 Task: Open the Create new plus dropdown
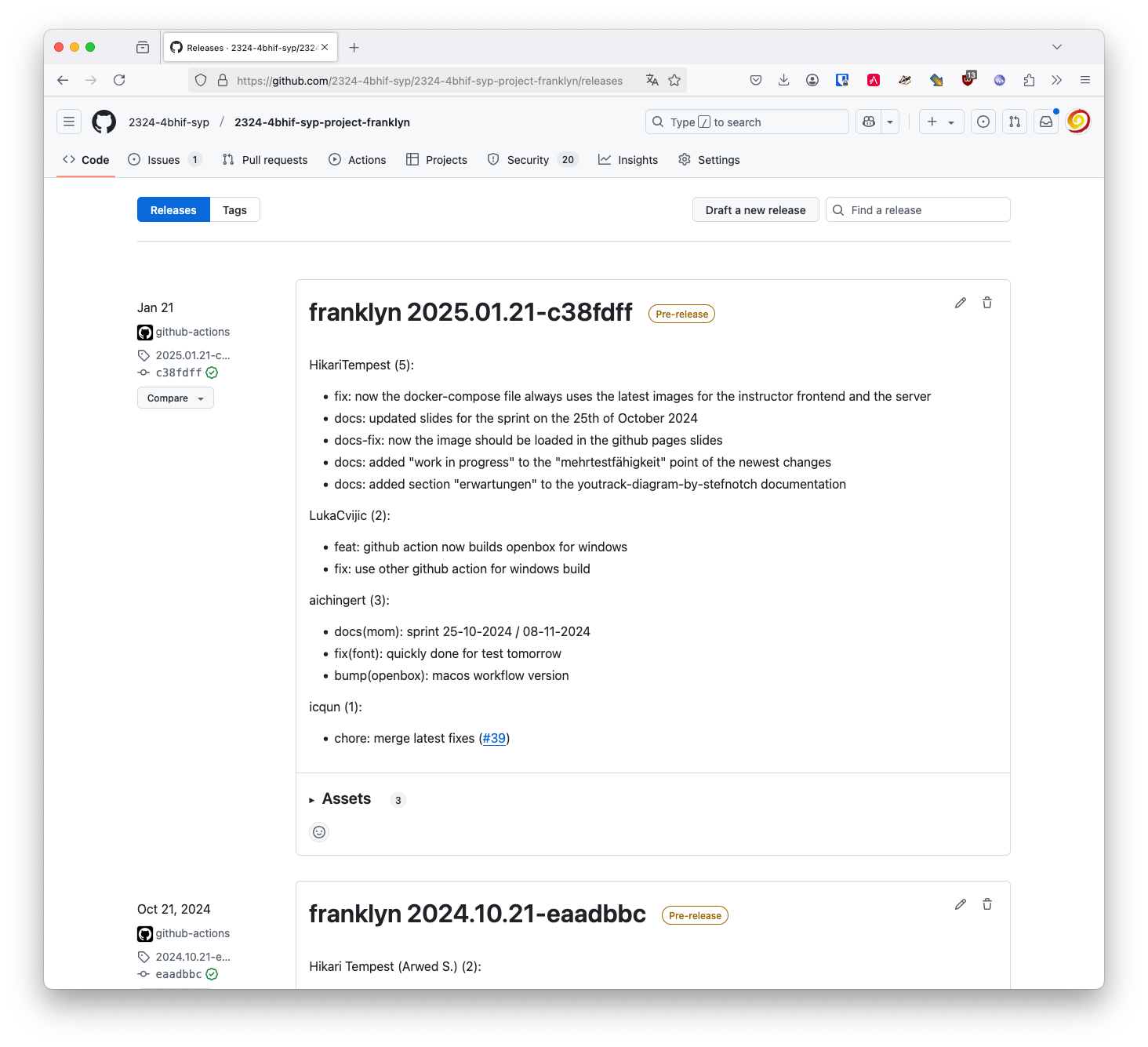coord(941,122)
